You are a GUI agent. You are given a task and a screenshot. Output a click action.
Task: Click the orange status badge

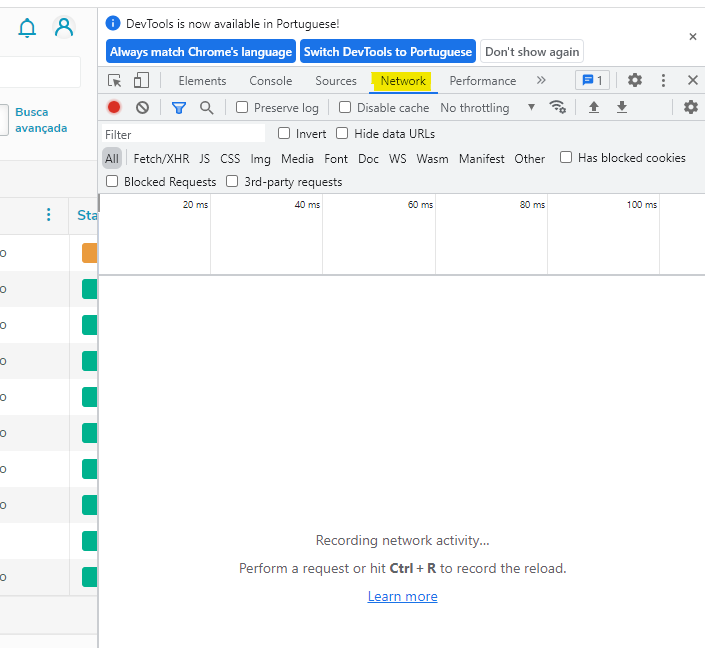coord(89,253)
